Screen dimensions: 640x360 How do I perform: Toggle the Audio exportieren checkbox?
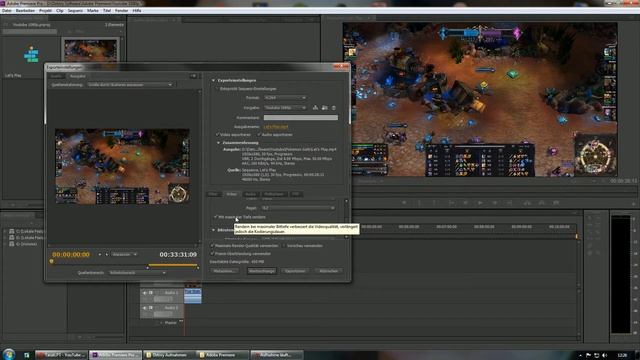click(x=259, y=134)
